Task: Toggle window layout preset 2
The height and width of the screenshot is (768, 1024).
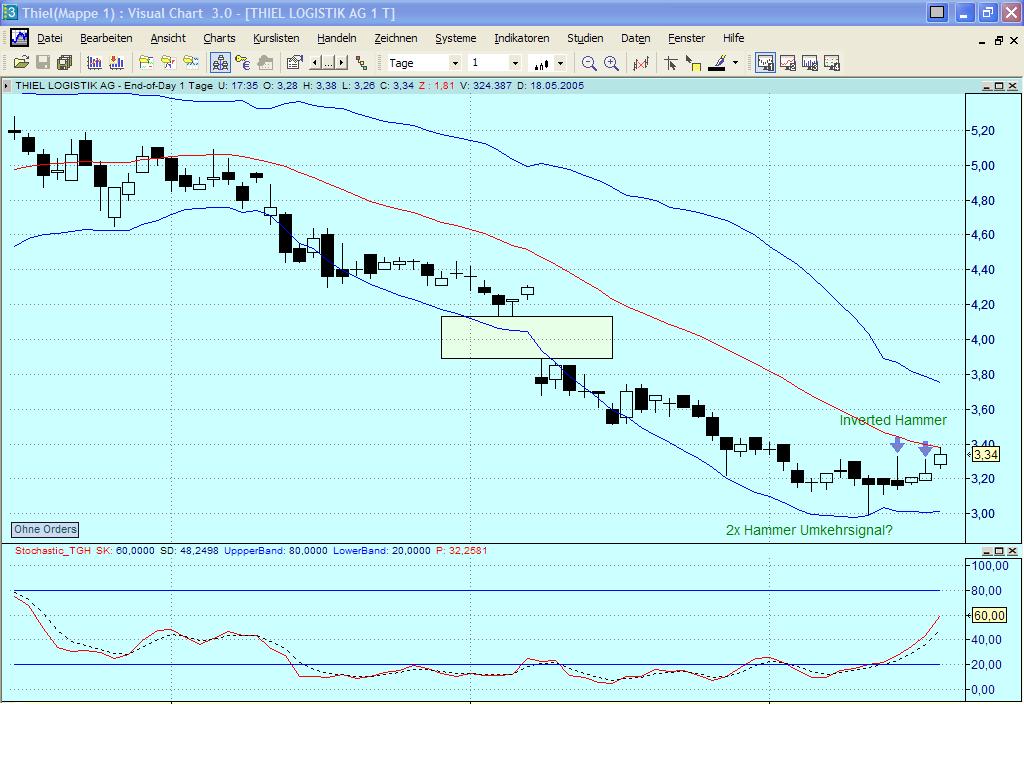Action: (x=787, y=62)
